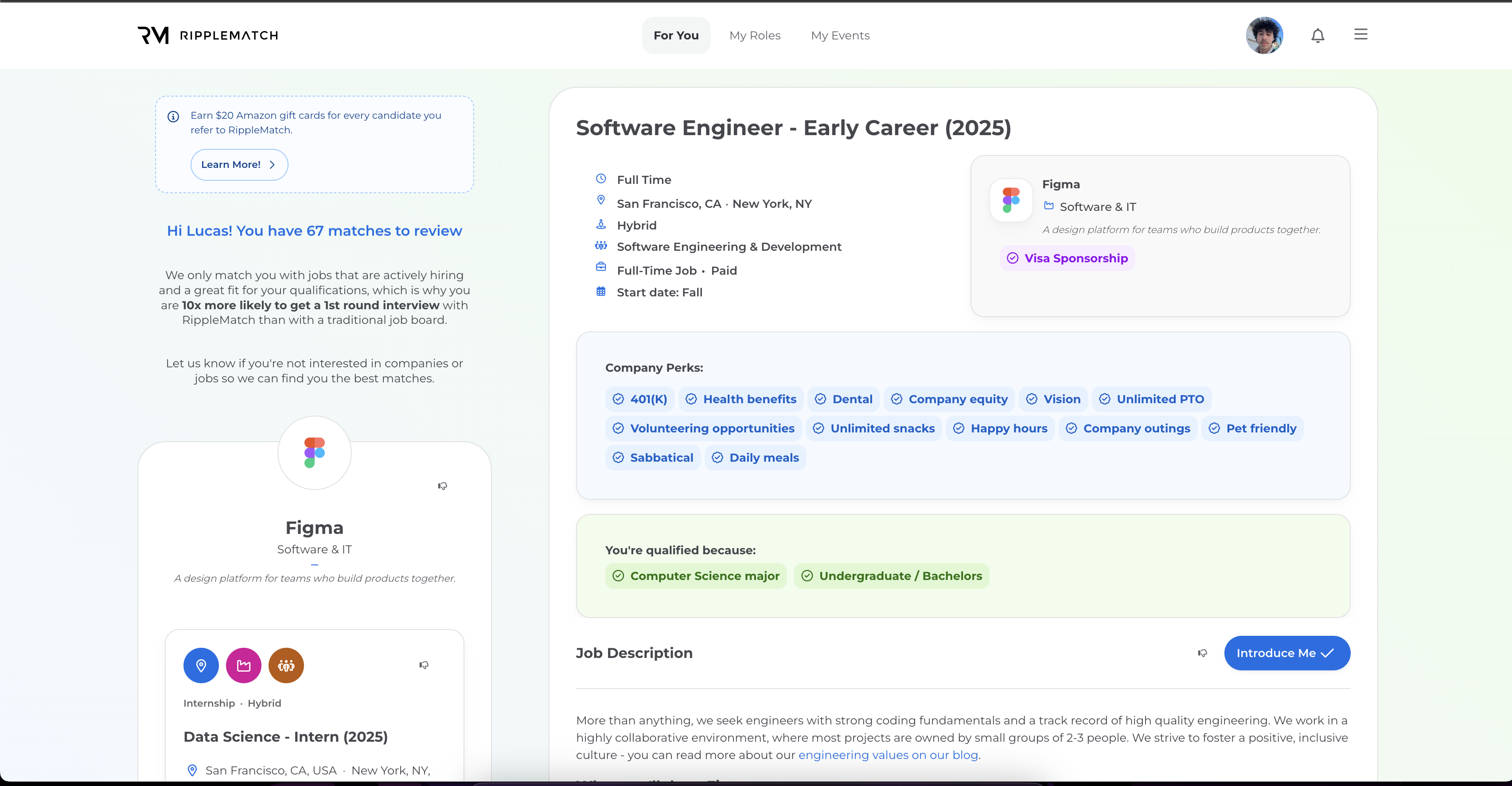Viewport: 1512px width, 786px height.
Task: Click the 401(K) perk tag
Action: coord(640,399)
